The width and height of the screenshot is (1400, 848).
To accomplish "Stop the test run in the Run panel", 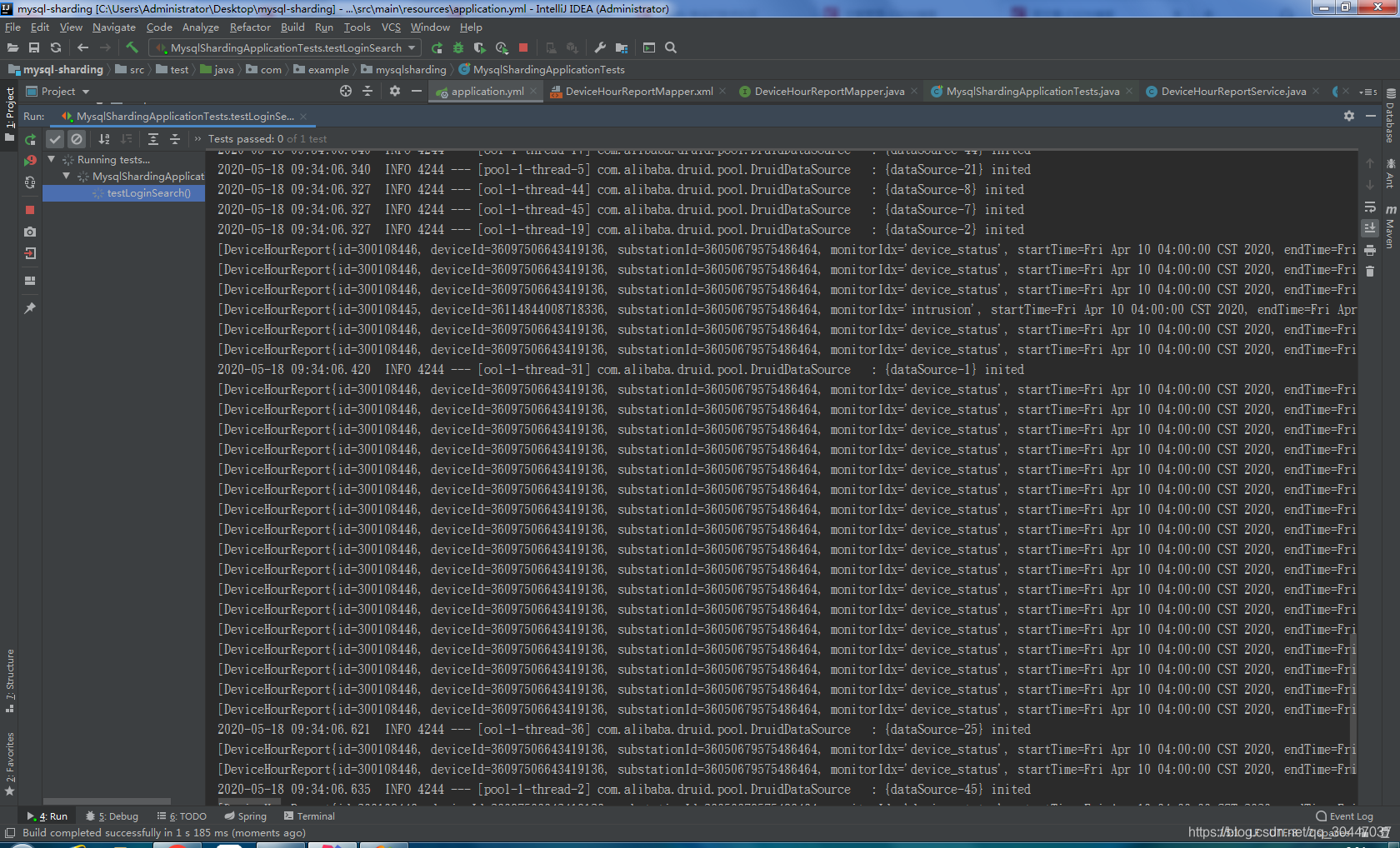I will pyautogui.click(x=30, y=210).
